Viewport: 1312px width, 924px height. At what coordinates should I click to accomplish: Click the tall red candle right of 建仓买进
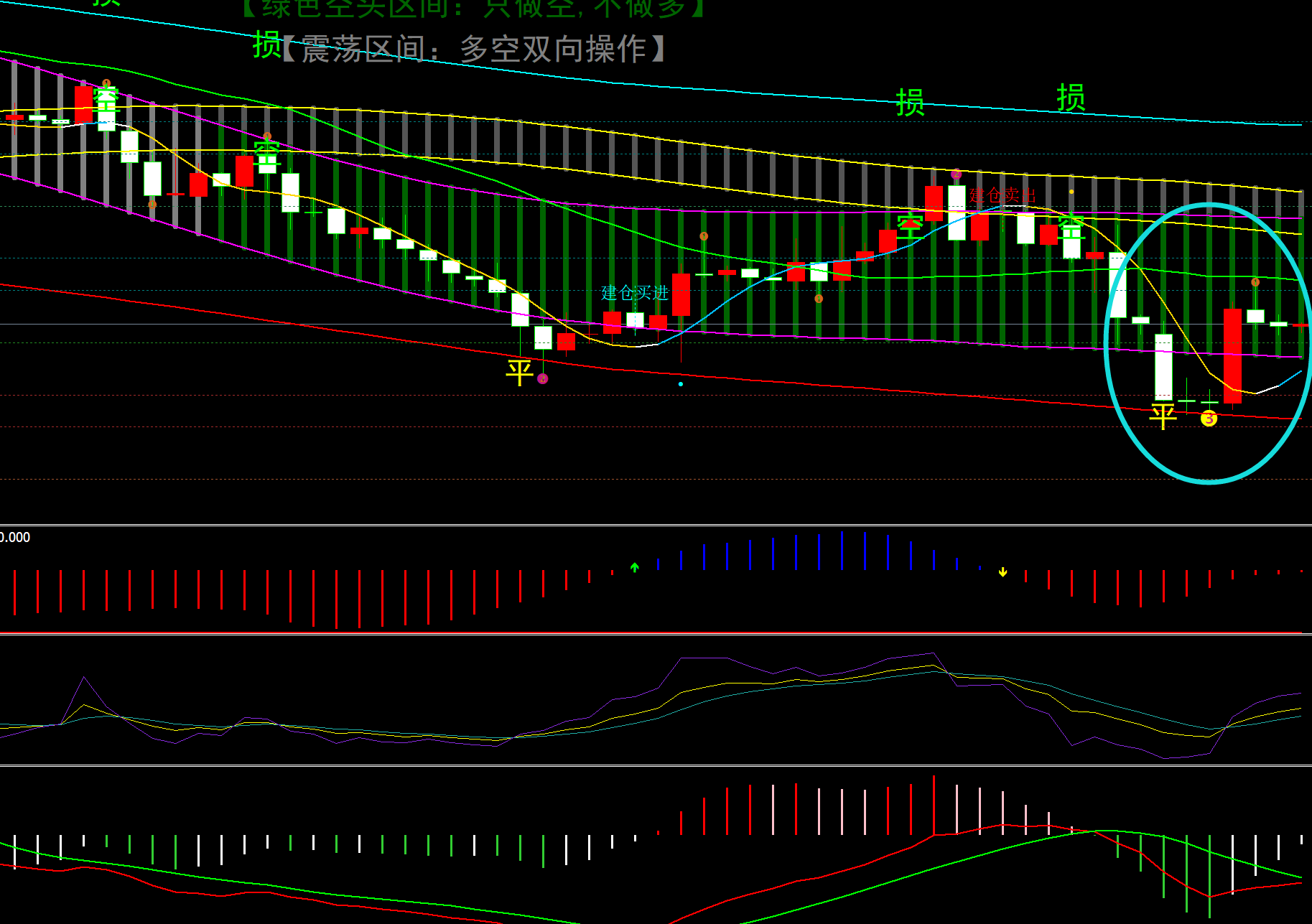(x=681, y=294)
